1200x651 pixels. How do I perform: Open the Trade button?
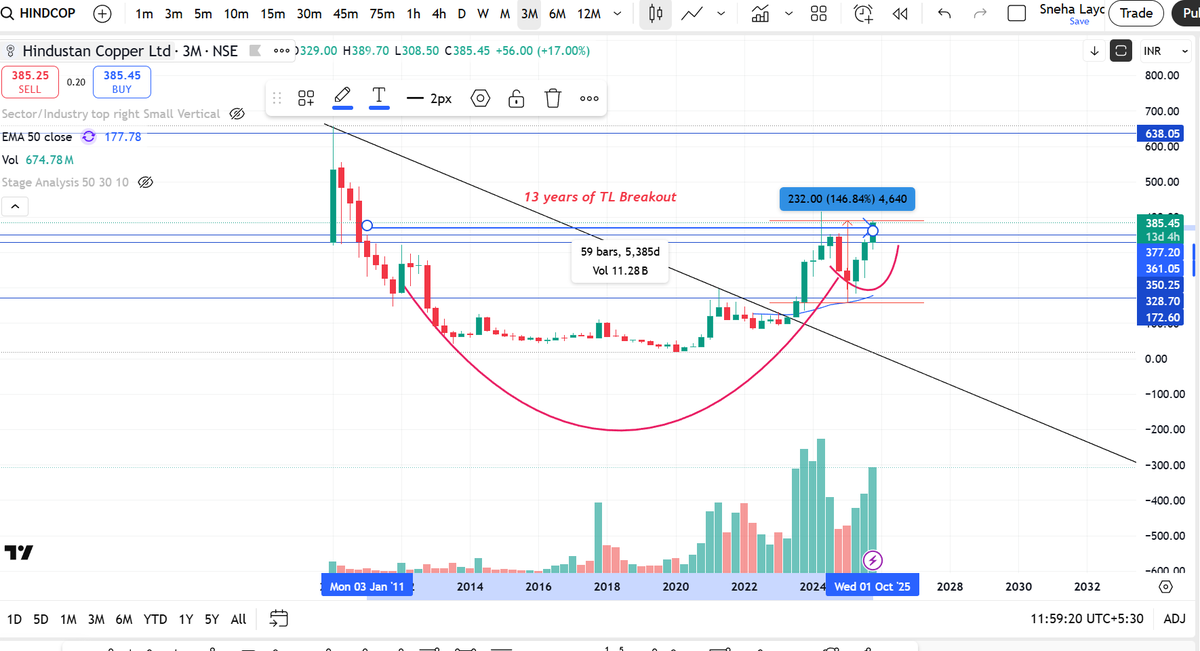coord(1136,13)
